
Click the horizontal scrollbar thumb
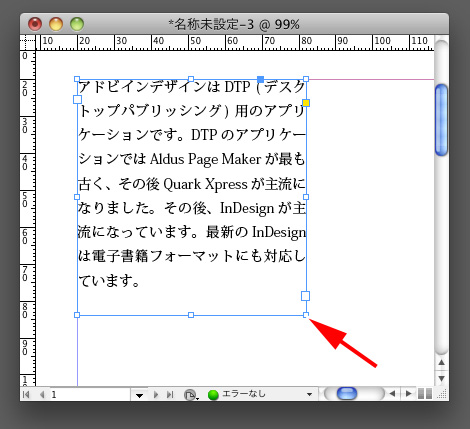pyautogui.click(x=347, y=394)
